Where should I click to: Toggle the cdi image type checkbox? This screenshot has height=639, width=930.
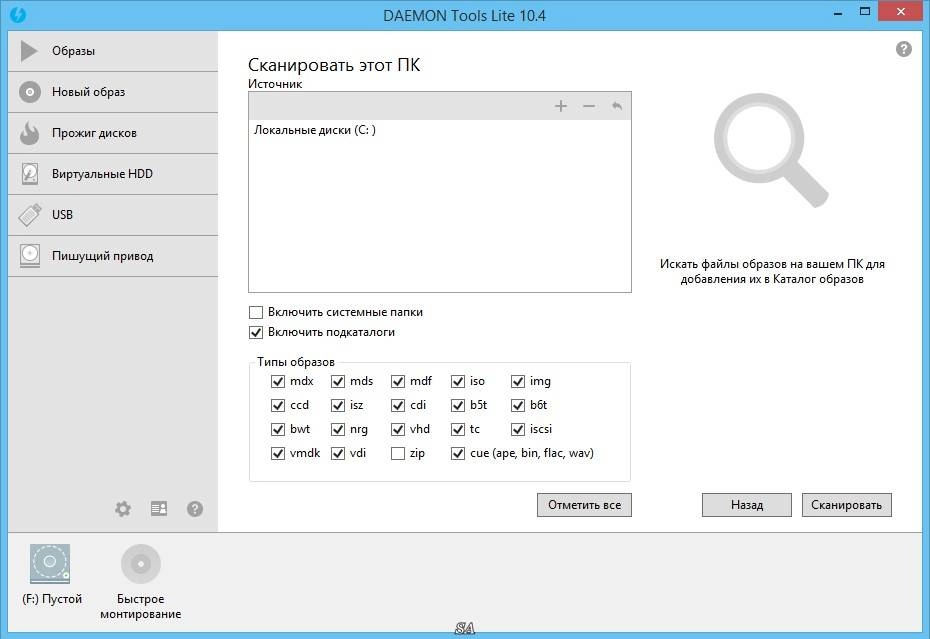click(x=398, y=405)
